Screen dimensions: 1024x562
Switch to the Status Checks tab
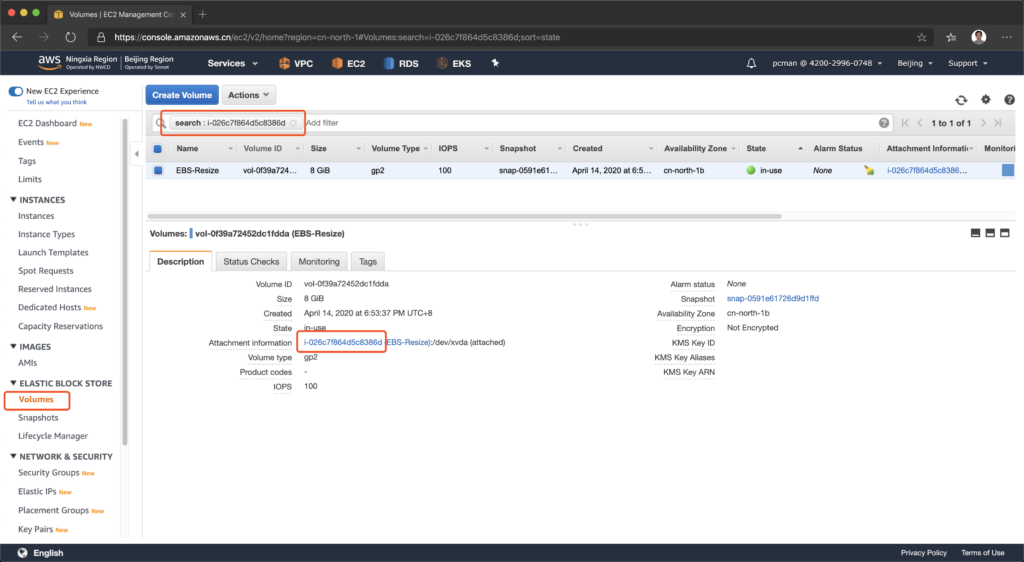pos(251,261)
